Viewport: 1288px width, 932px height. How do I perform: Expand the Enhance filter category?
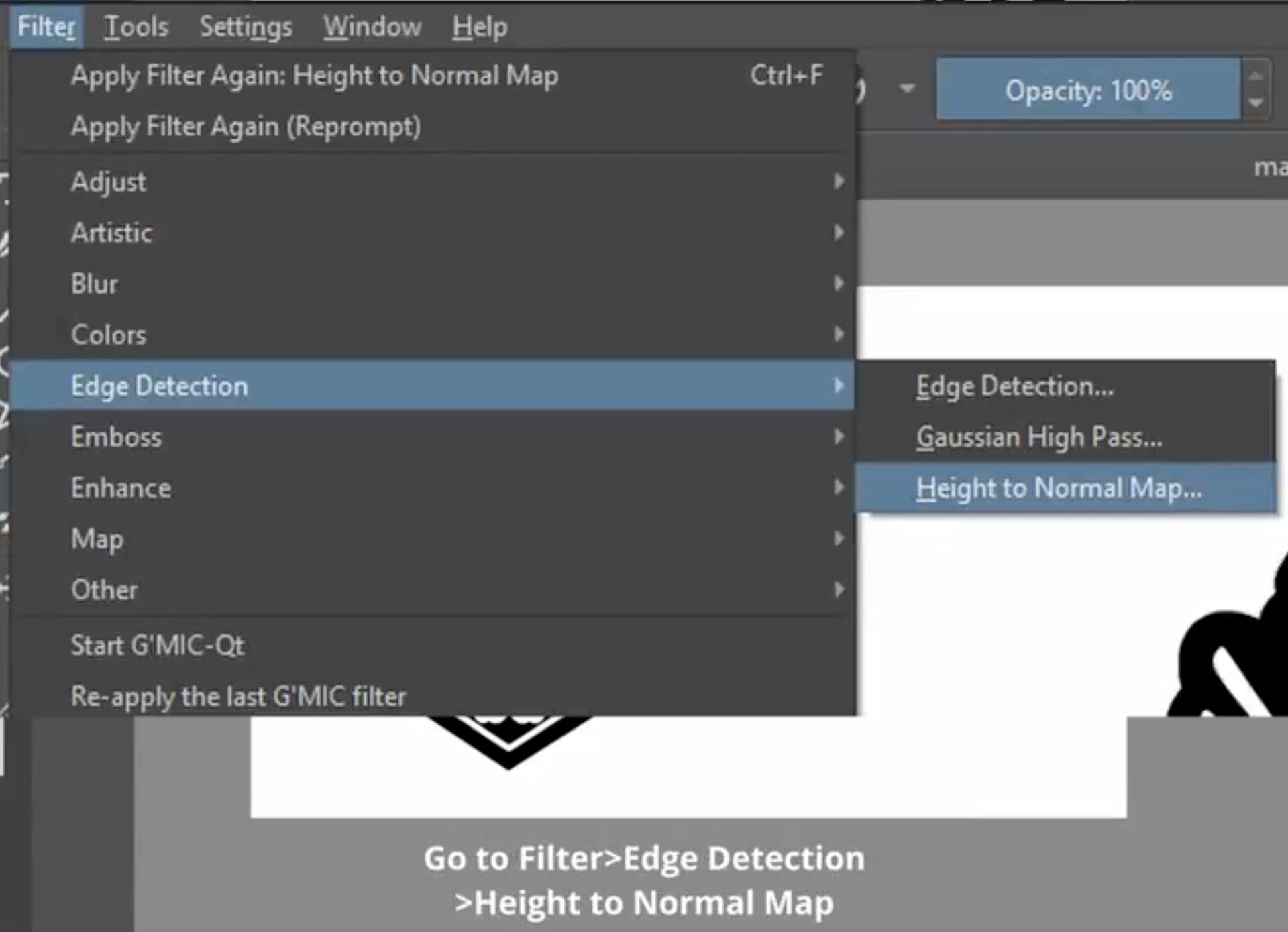(x=121, y=488)
